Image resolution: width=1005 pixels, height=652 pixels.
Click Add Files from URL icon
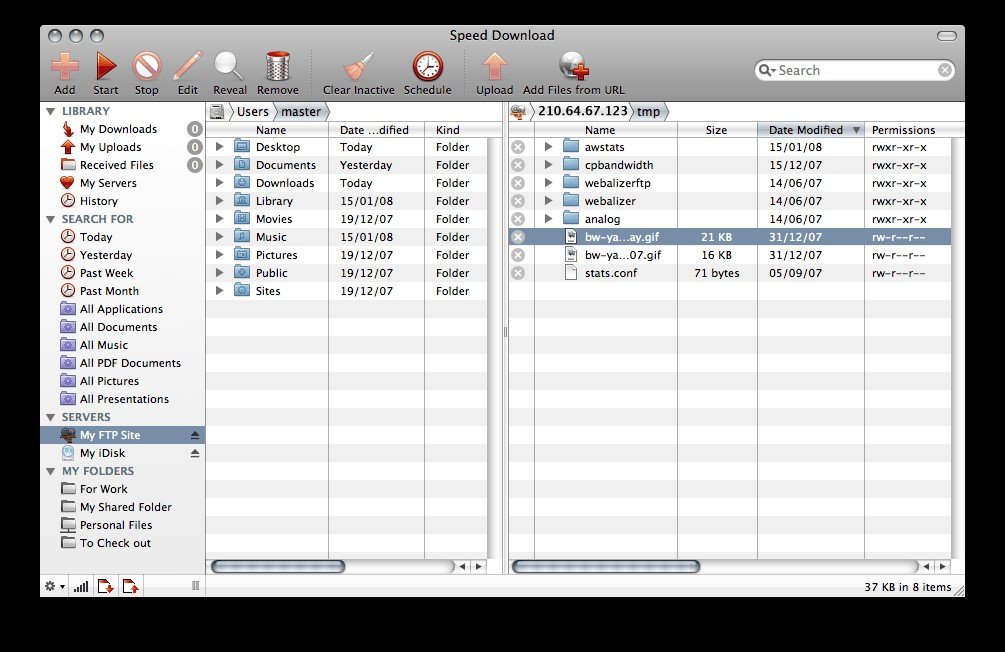coord(573,67)
